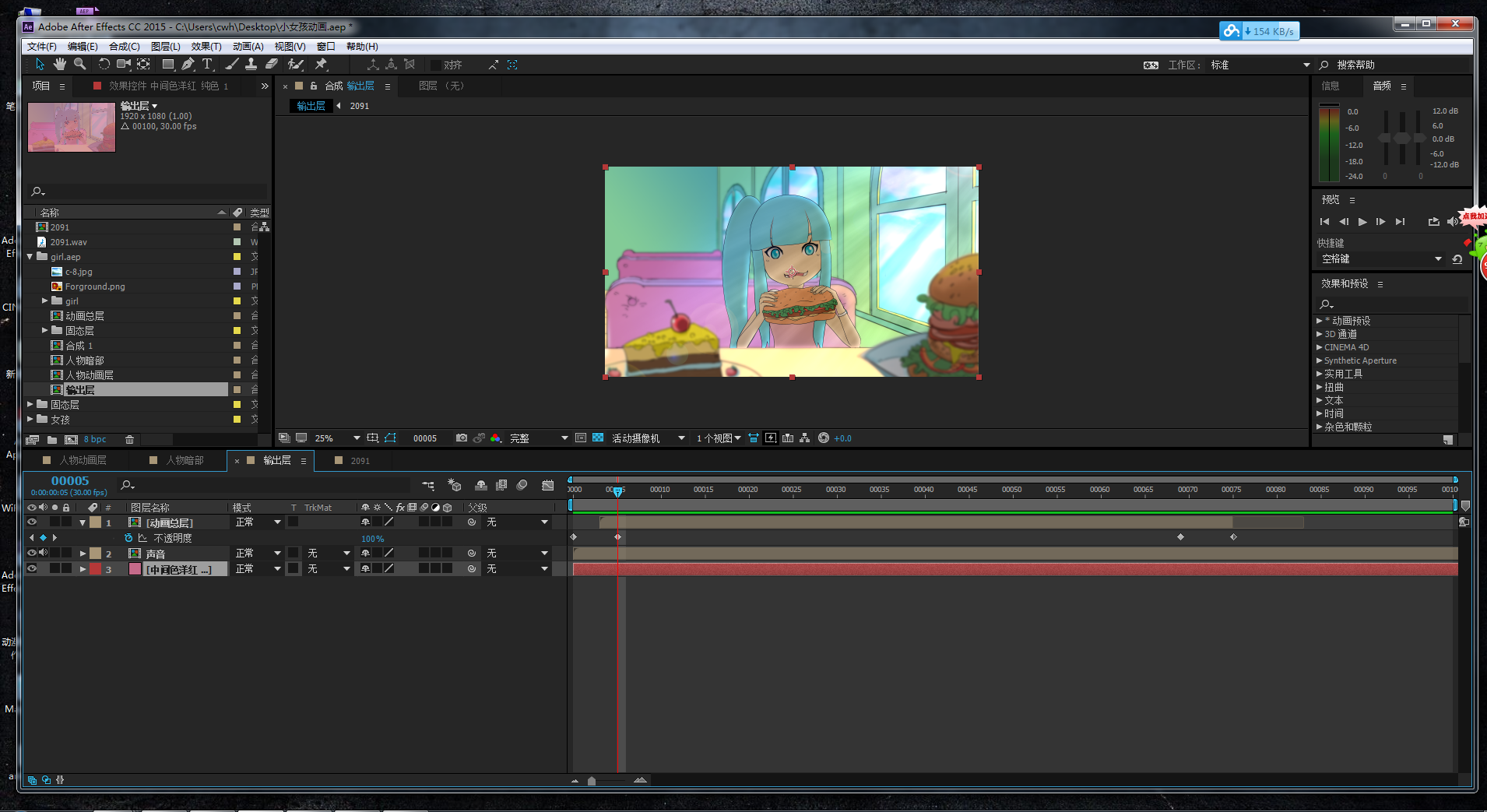1487x812 pixels.
Task: Open the Graph Editor in timeline
Action: pyautogui.click(x=547, y=486)
